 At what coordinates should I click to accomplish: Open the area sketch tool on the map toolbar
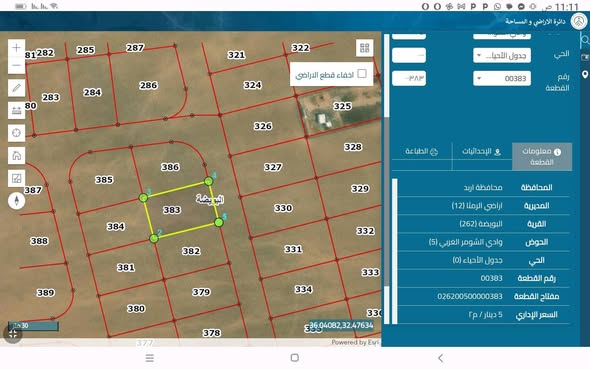tap(16, 178)
